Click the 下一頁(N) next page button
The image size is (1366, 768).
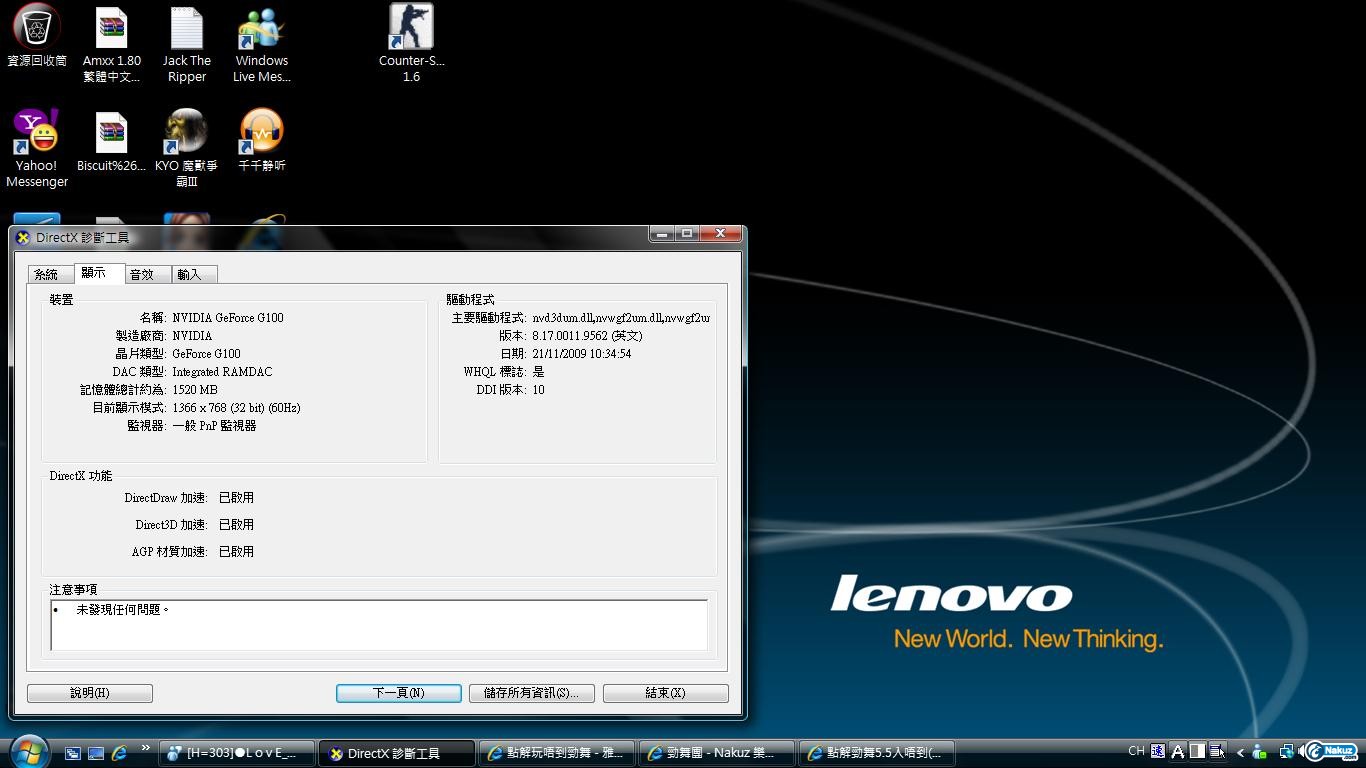click(399, 693)
